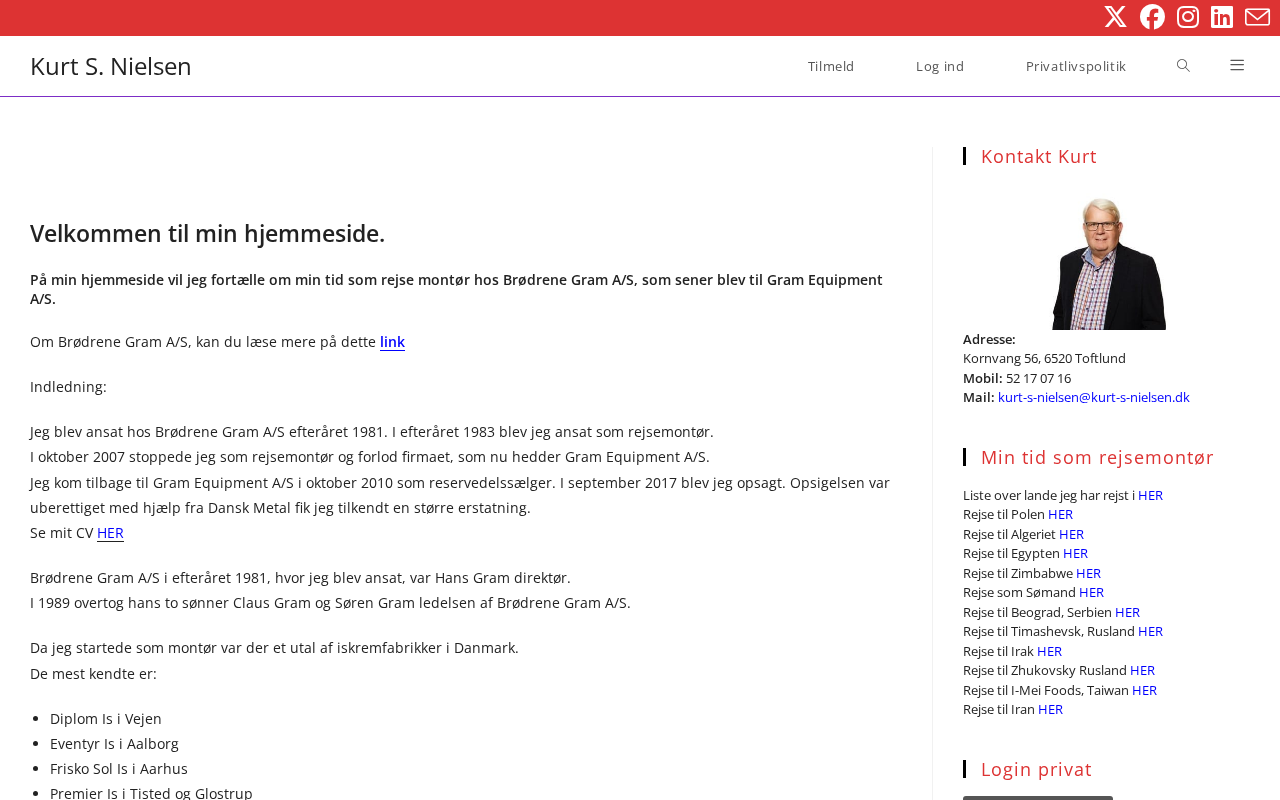Click the 'Eventyr Is i Aalborg' list item

click(114, 744)
